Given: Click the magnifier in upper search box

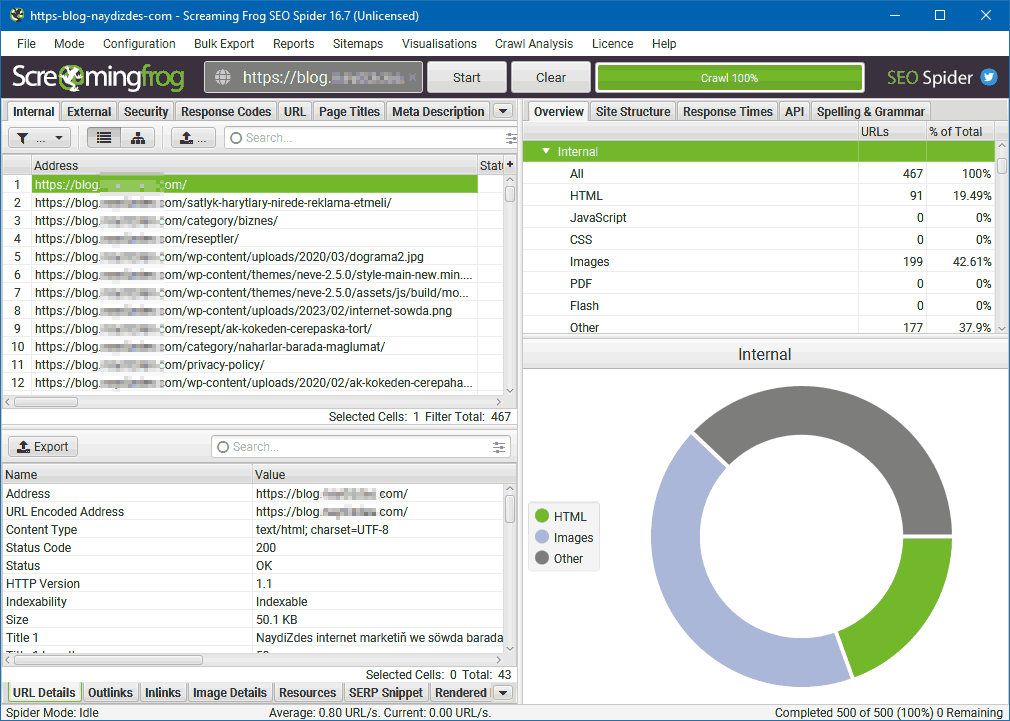Looking at the screenshot, I should (x=236, y=138).
